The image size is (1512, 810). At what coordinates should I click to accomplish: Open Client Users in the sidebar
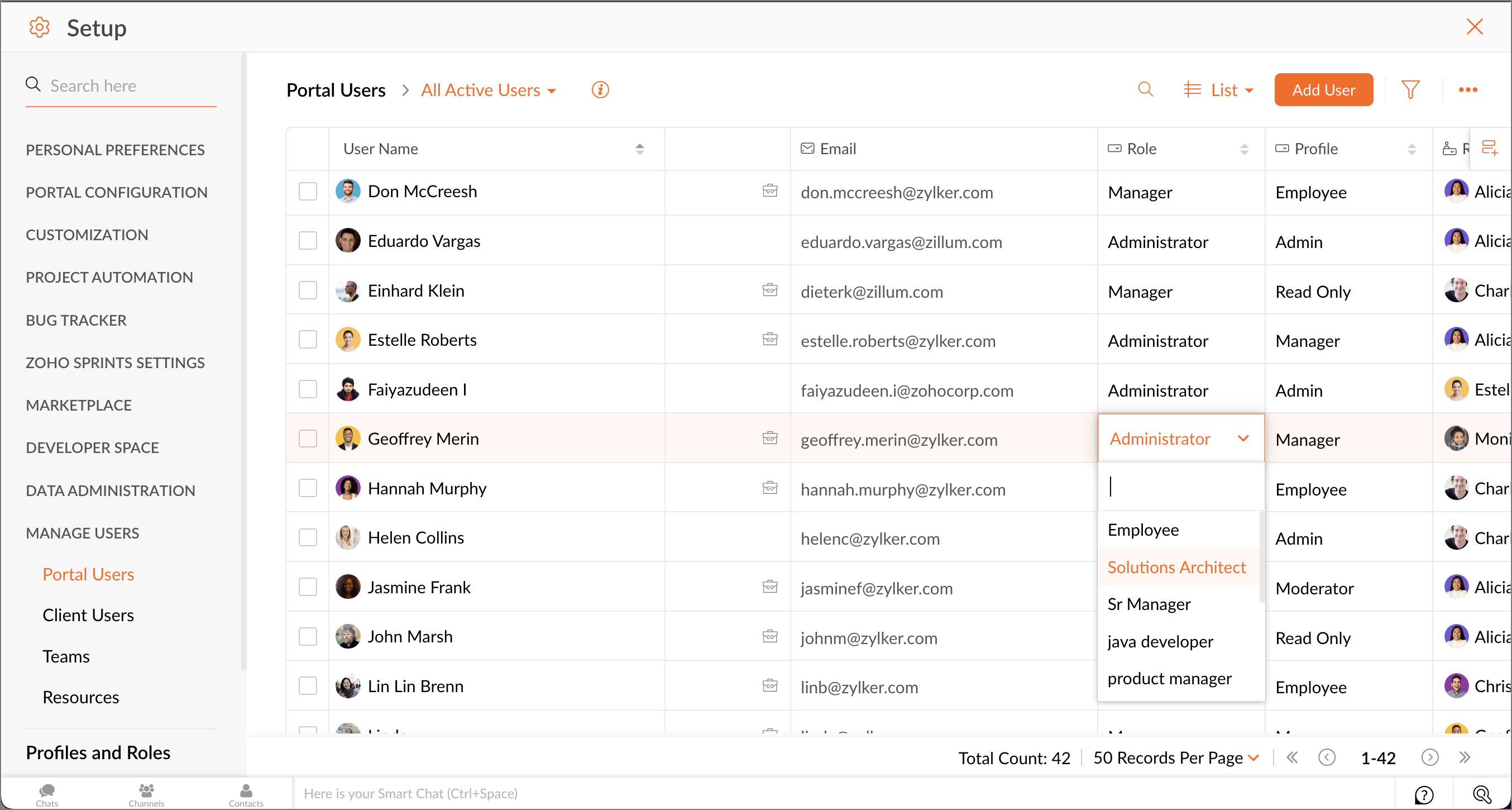coord(88,615)
